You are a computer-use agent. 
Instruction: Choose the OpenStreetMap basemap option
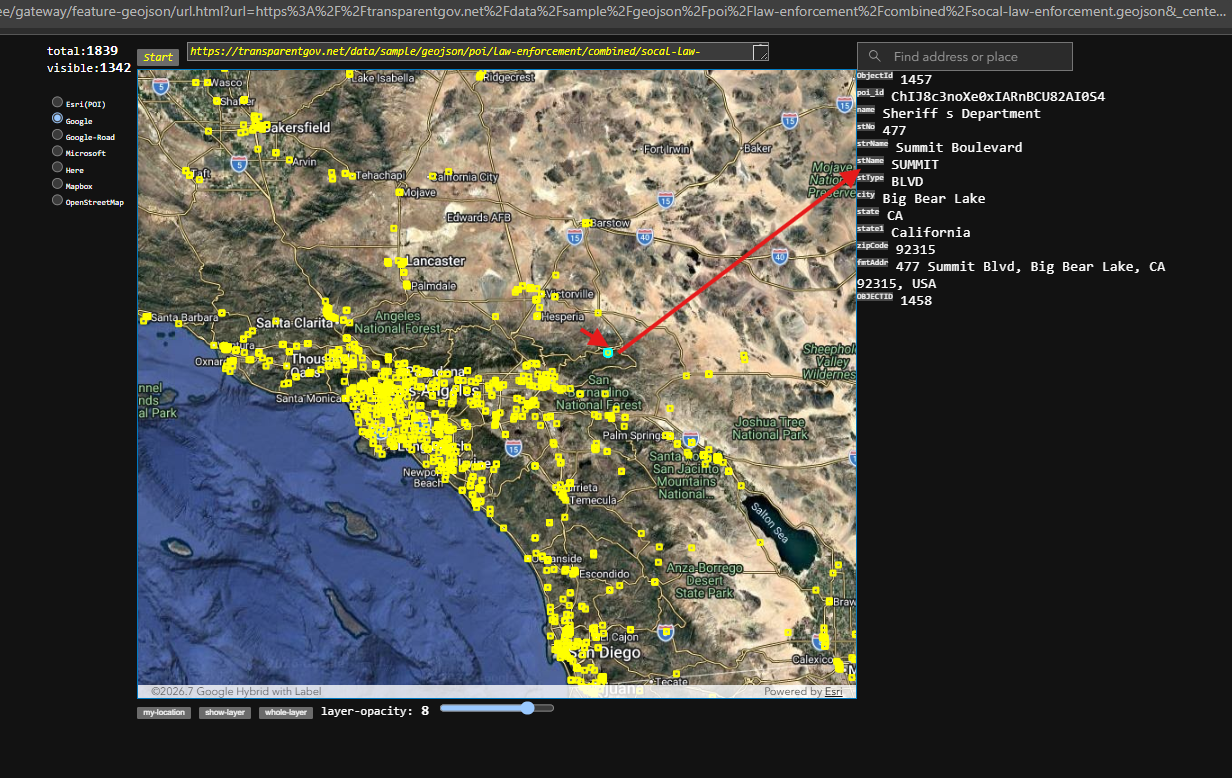pyautogui.click(x=57, y=200)
